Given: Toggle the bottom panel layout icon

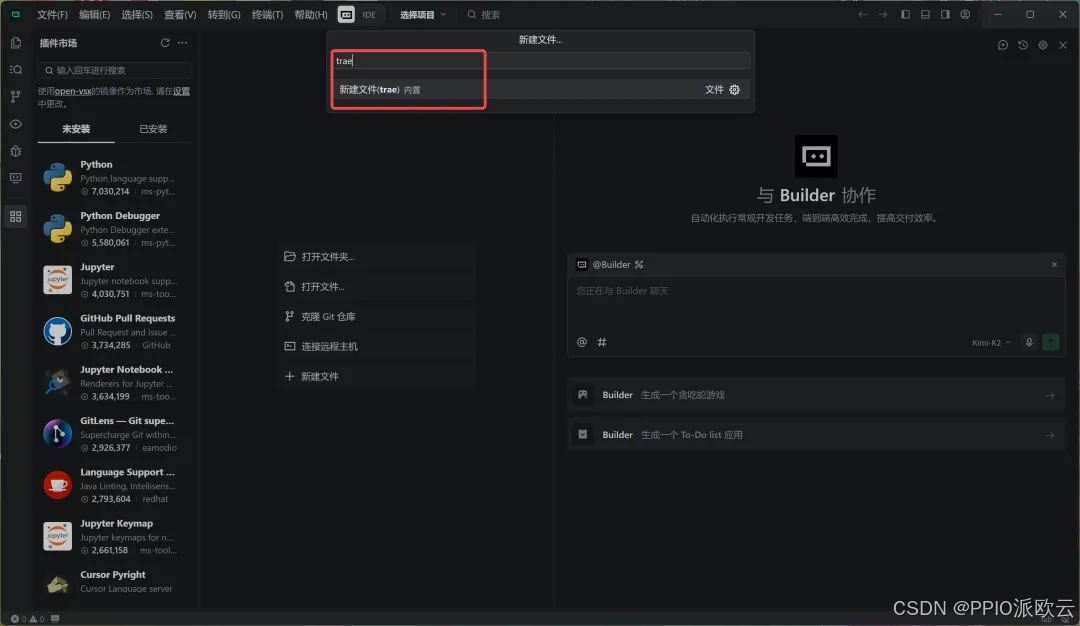Looking at the screenshot, I should click(926, 14).
